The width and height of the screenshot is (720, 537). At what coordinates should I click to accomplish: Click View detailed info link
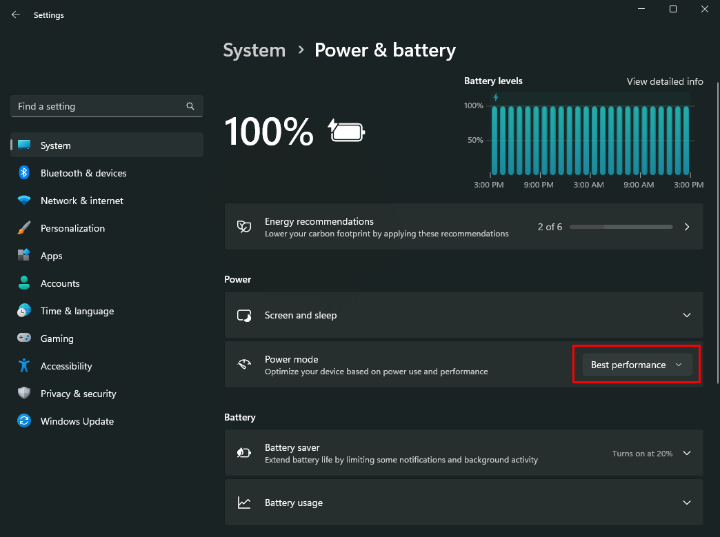(x=664, y=81)
